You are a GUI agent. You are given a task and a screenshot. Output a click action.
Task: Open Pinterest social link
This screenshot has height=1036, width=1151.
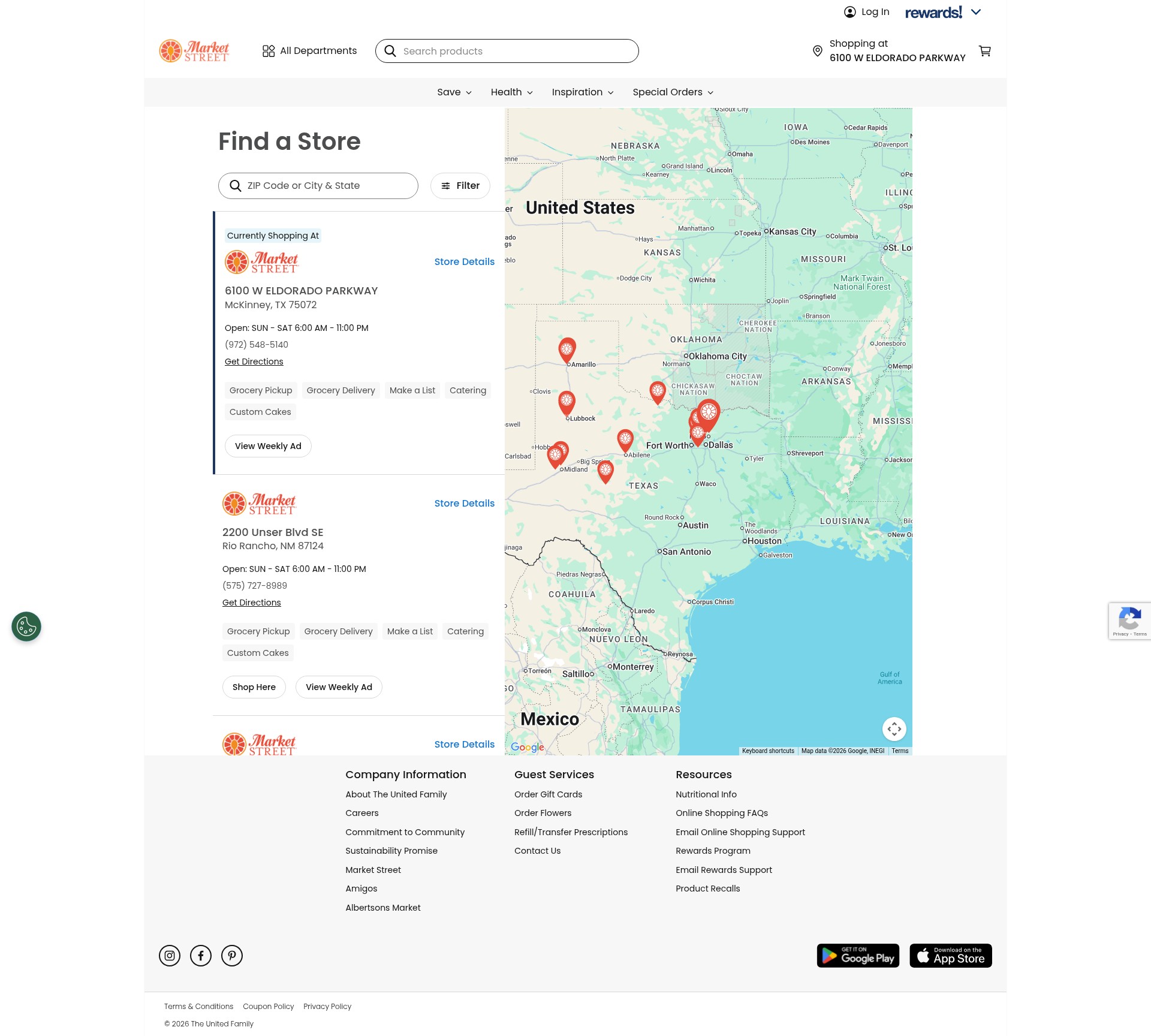click(232, 956)
